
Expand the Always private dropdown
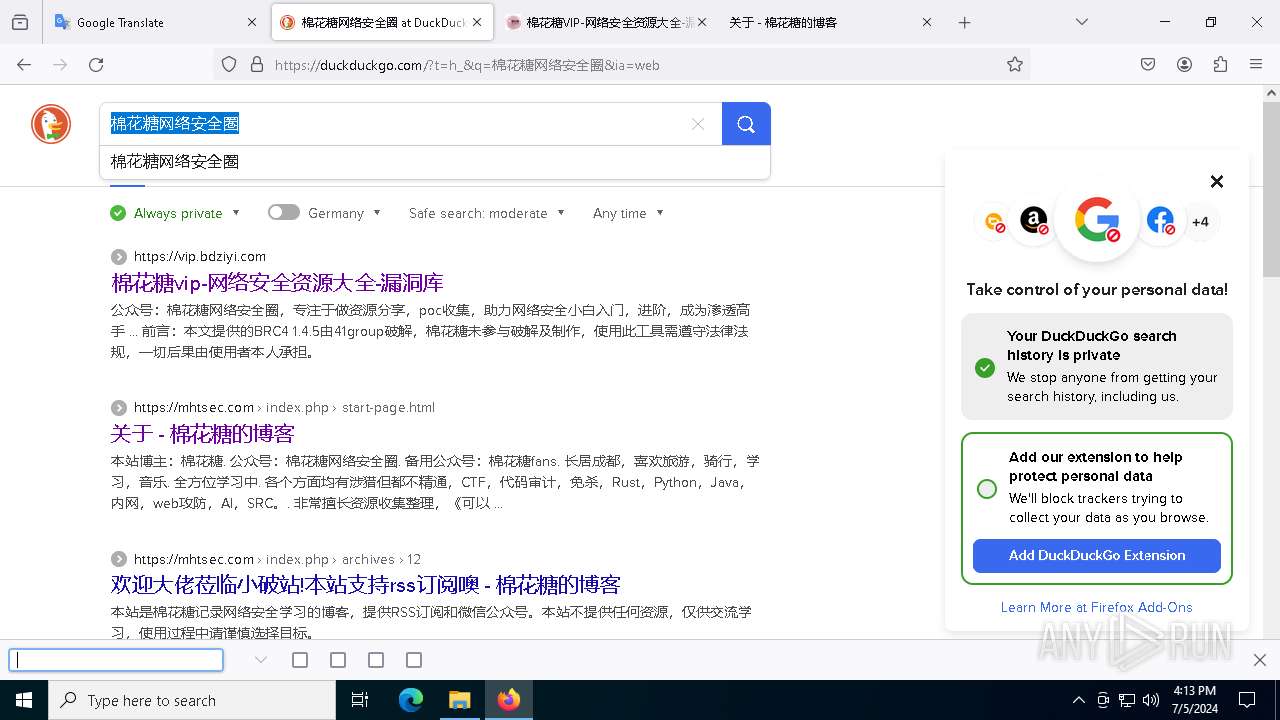point(236,213)
